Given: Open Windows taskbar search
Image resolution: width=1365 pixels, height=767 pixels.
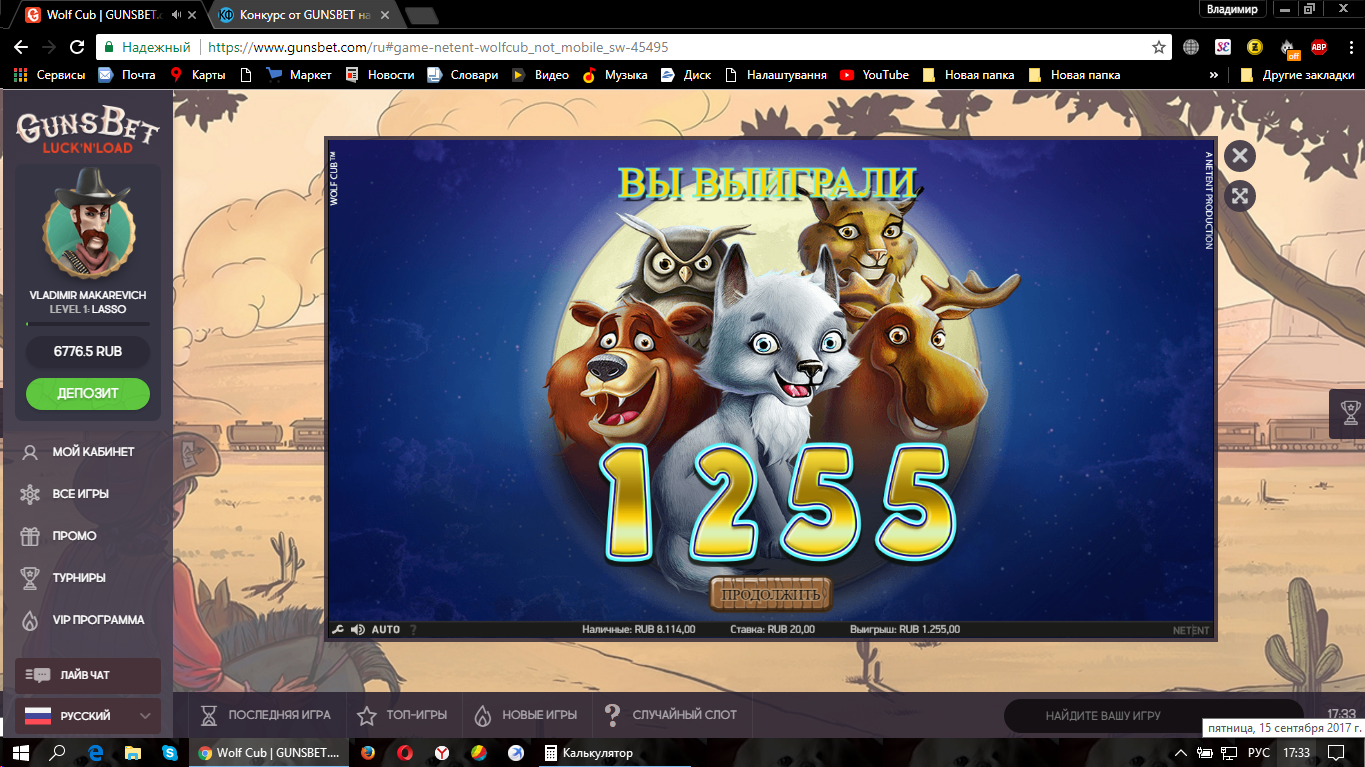Looking at the screenshot, I should coord(58,753).
